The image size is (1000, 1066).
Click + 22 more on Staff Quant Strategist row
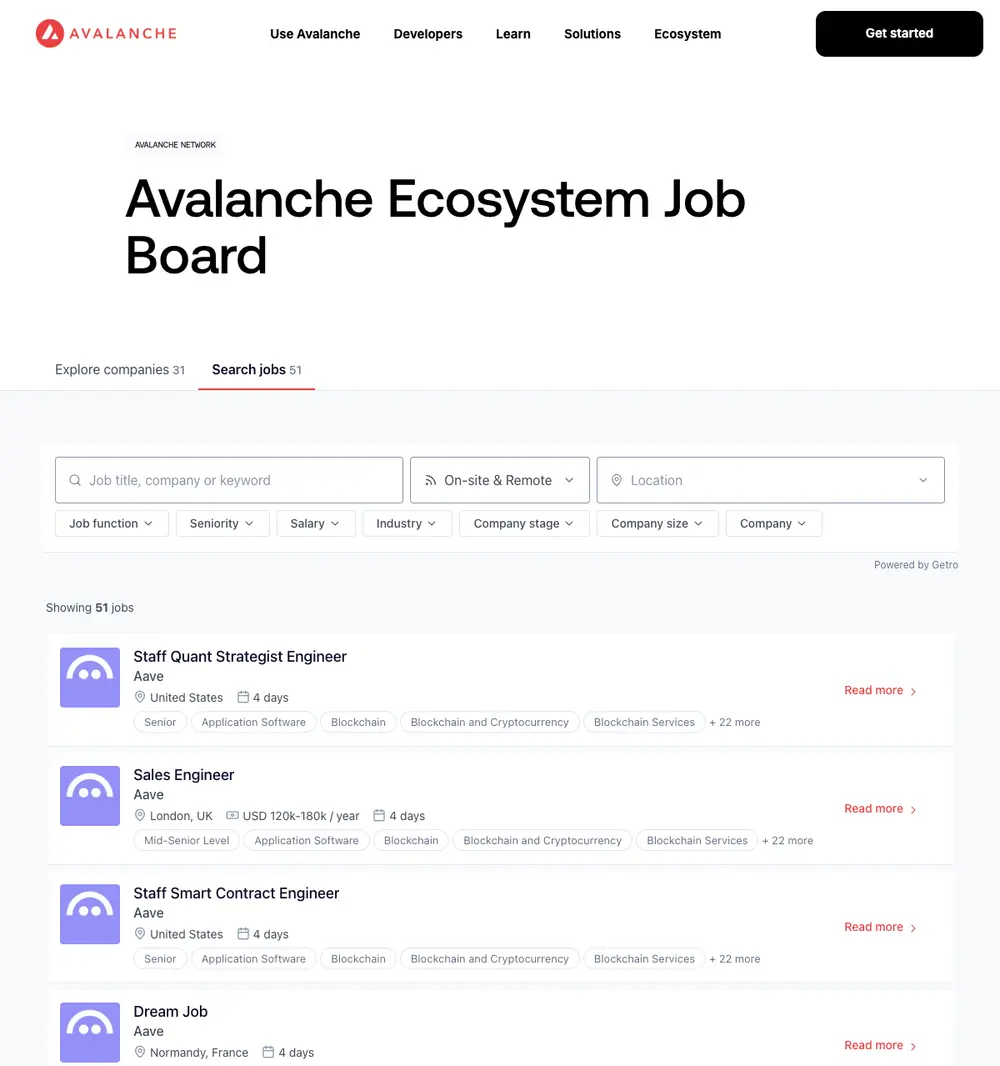pos(735,722)
